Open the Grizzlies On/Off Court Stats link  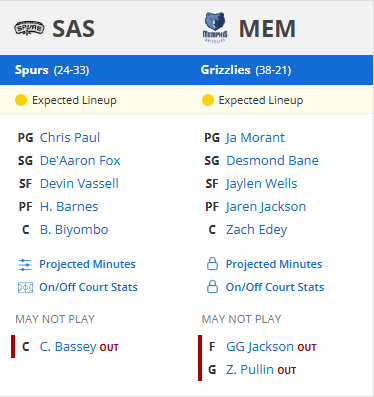(x=275, y=287)
